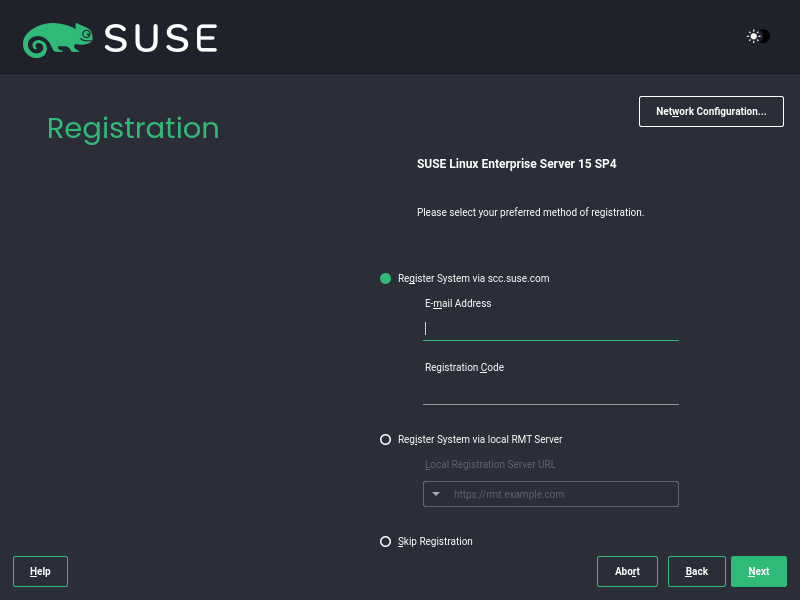Click the https://rmt.example.com URL box

pyautogui.click(x=551, y=494)
